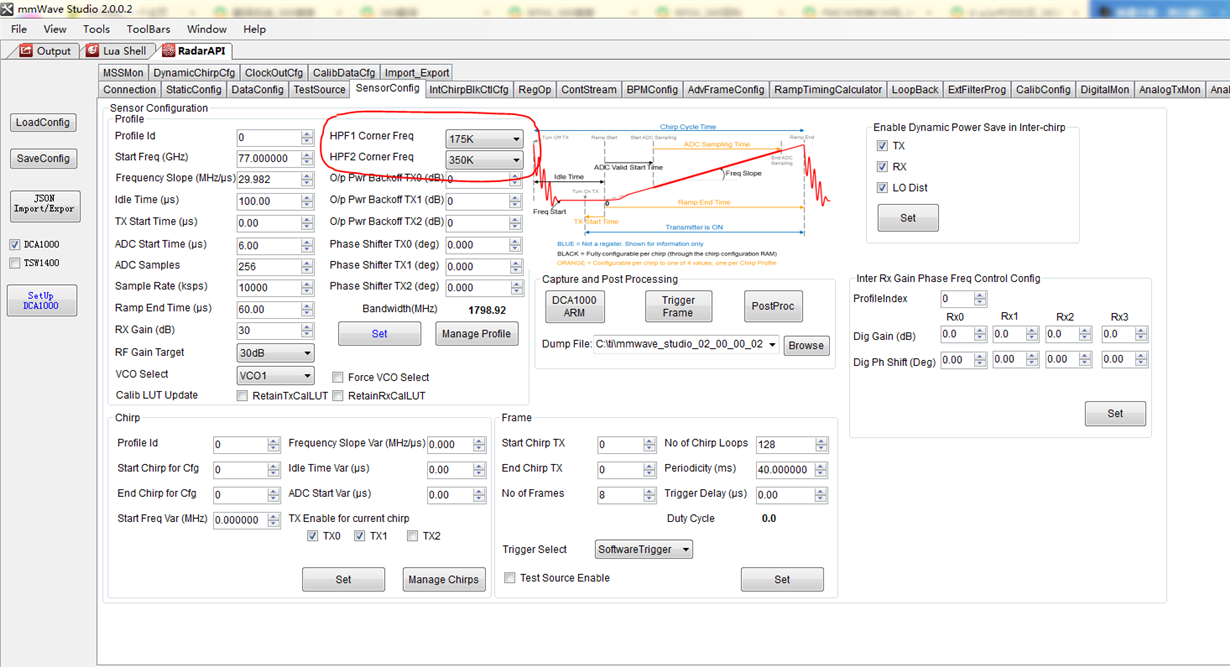Click the DCA1000 ARM button
1230x667 pixels.
(575, 306)
